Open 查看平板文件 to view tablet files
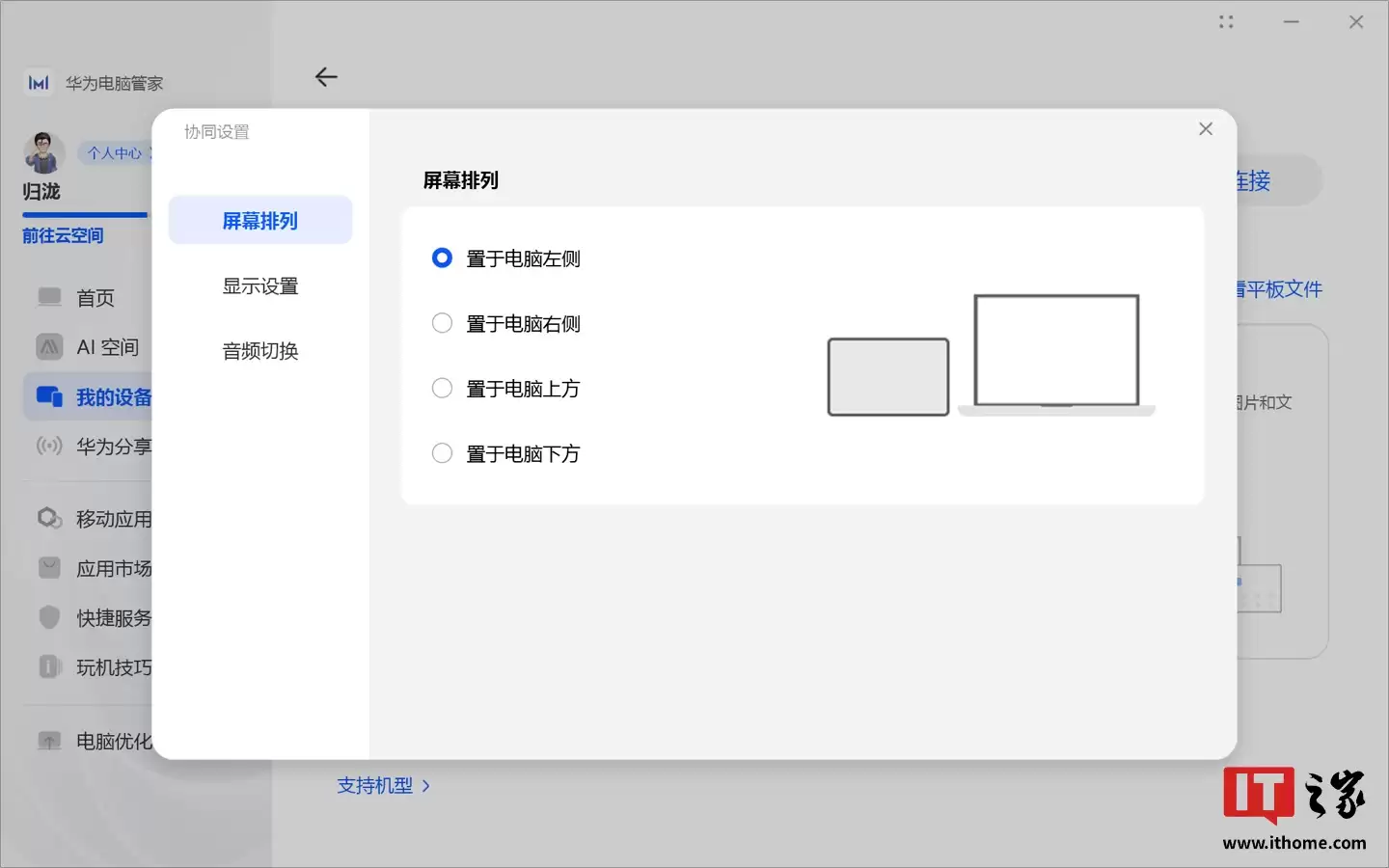1389x868 pixels. (x=1278, y=288)
